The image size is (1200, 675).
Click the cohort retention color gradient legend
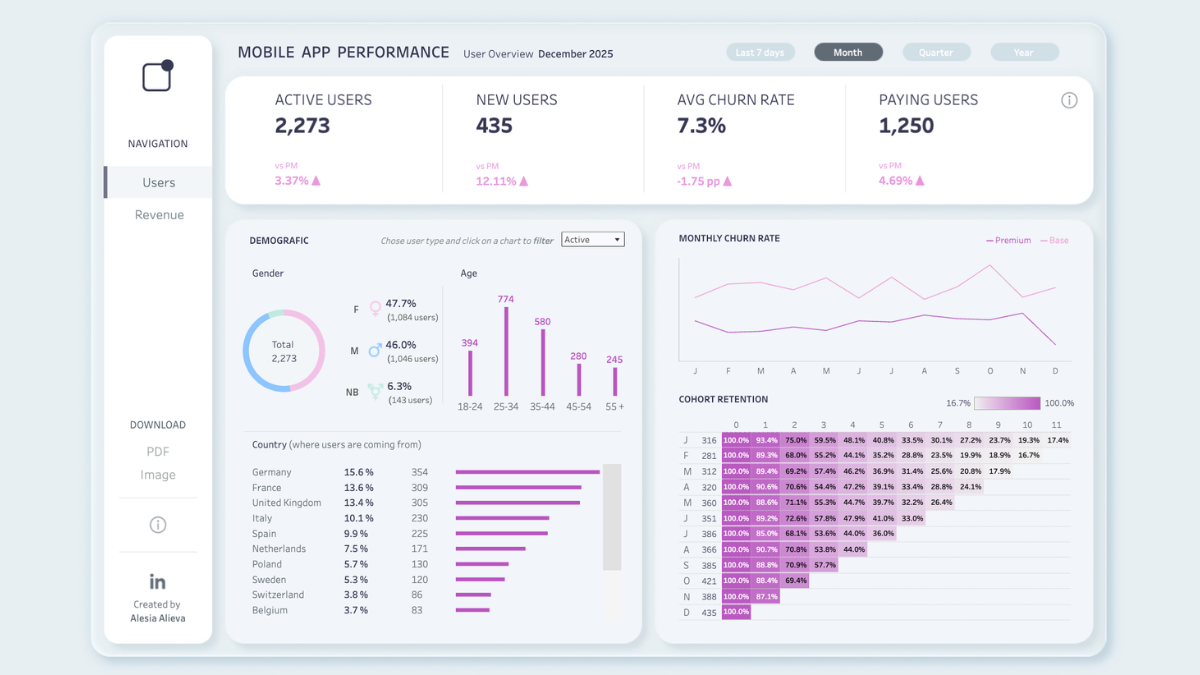1007,403
